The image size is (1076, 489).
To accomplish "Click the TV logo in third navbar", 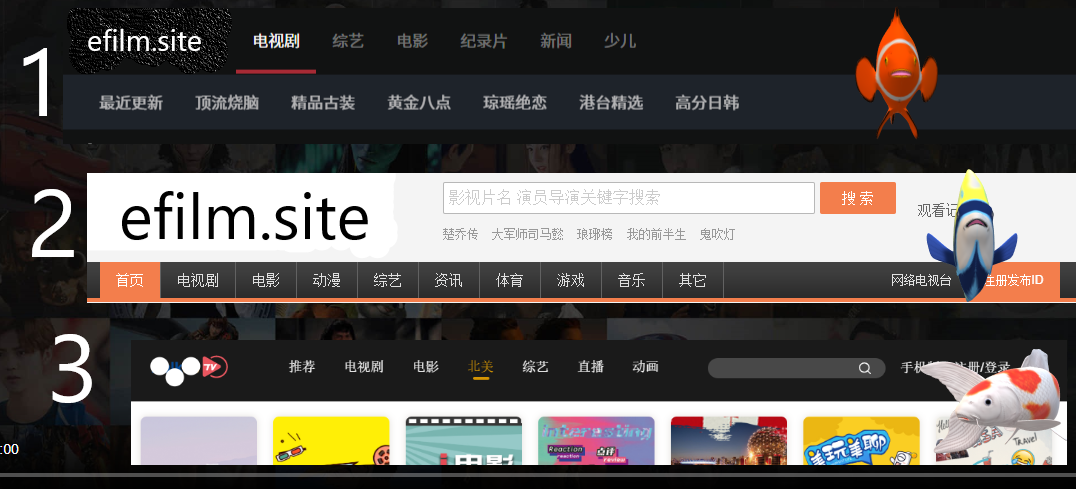I will [189, 368].
